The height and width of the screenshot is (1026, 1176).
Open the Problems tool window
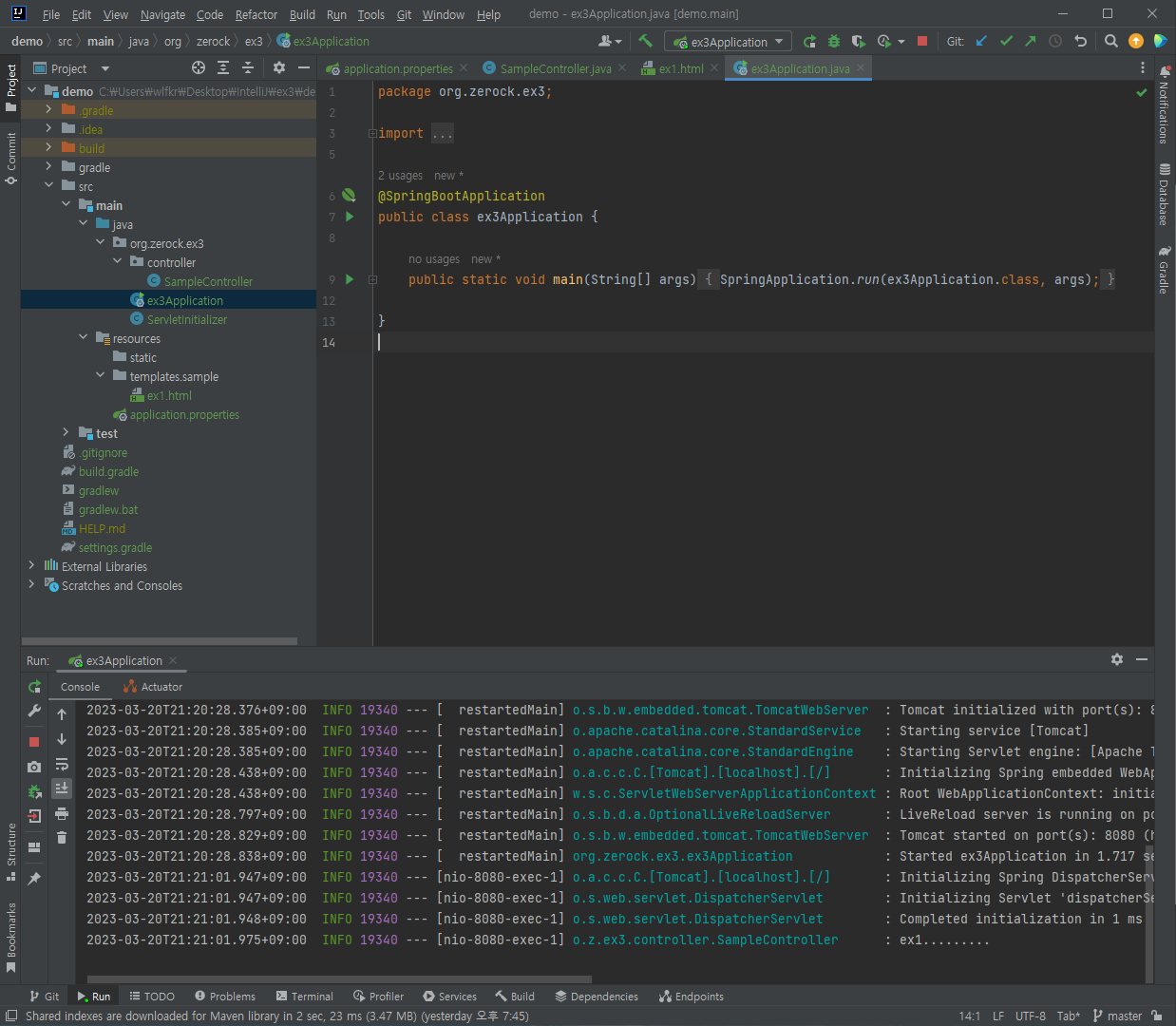pos(225,997)
